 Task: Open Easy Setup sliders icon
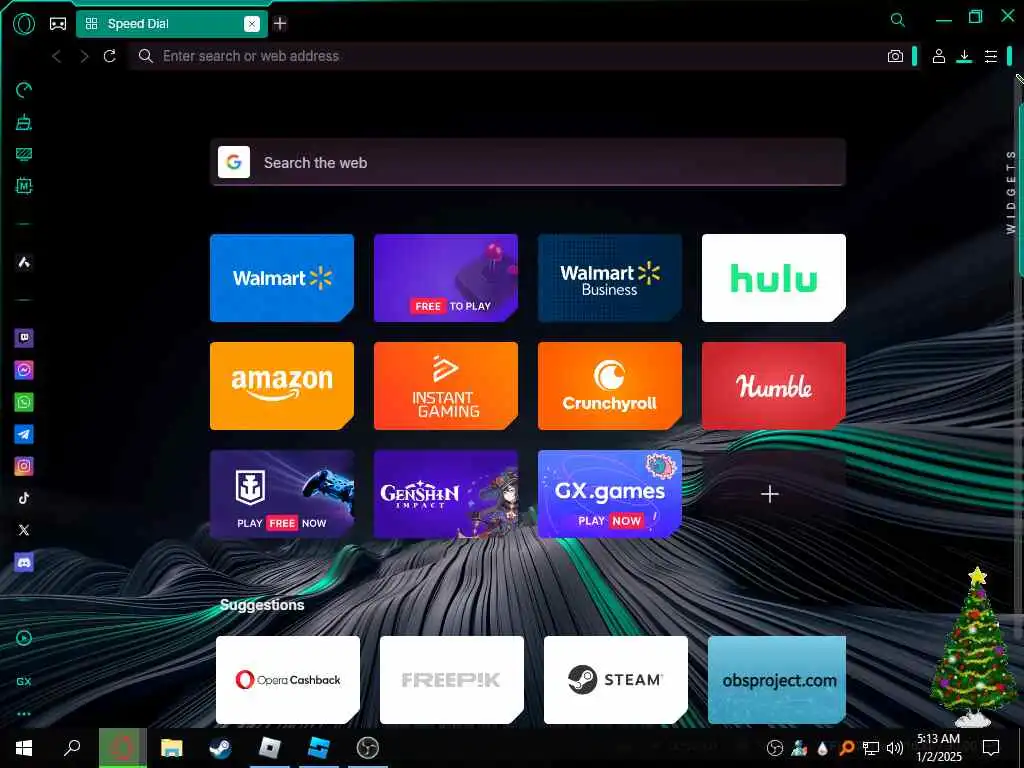[991, 56]
